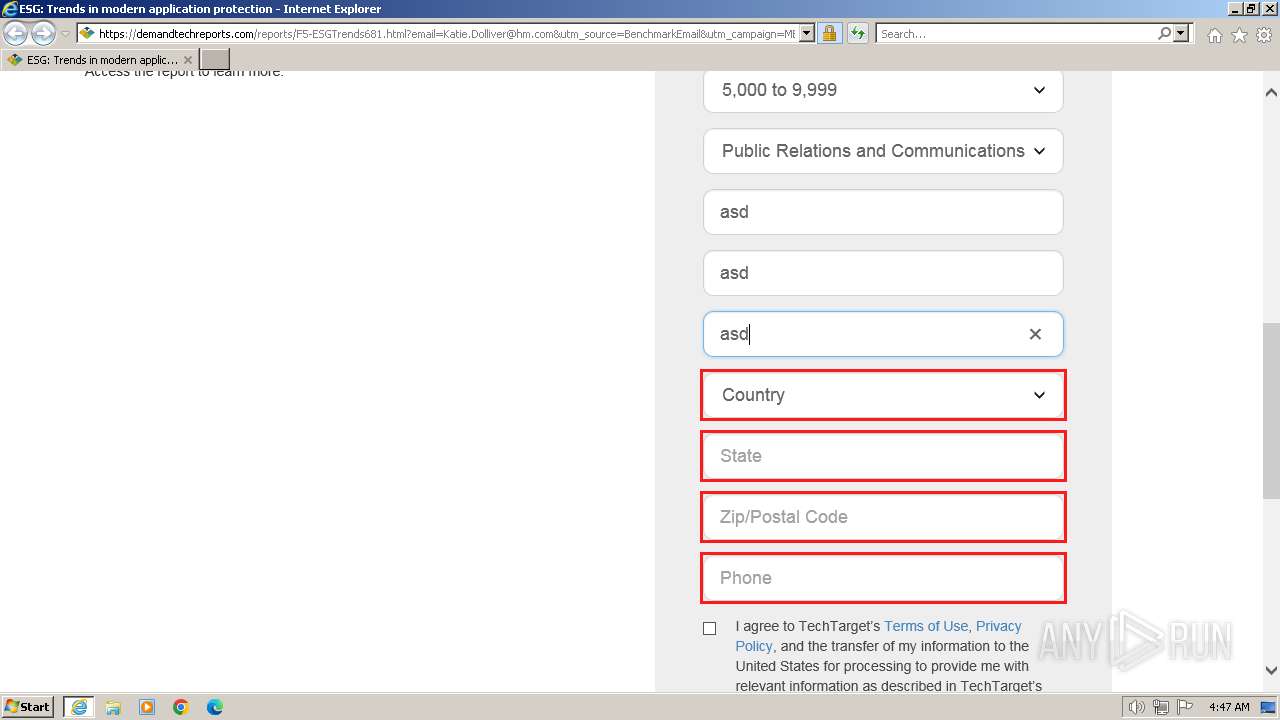Open the Terms of Use link

(926, 626)
